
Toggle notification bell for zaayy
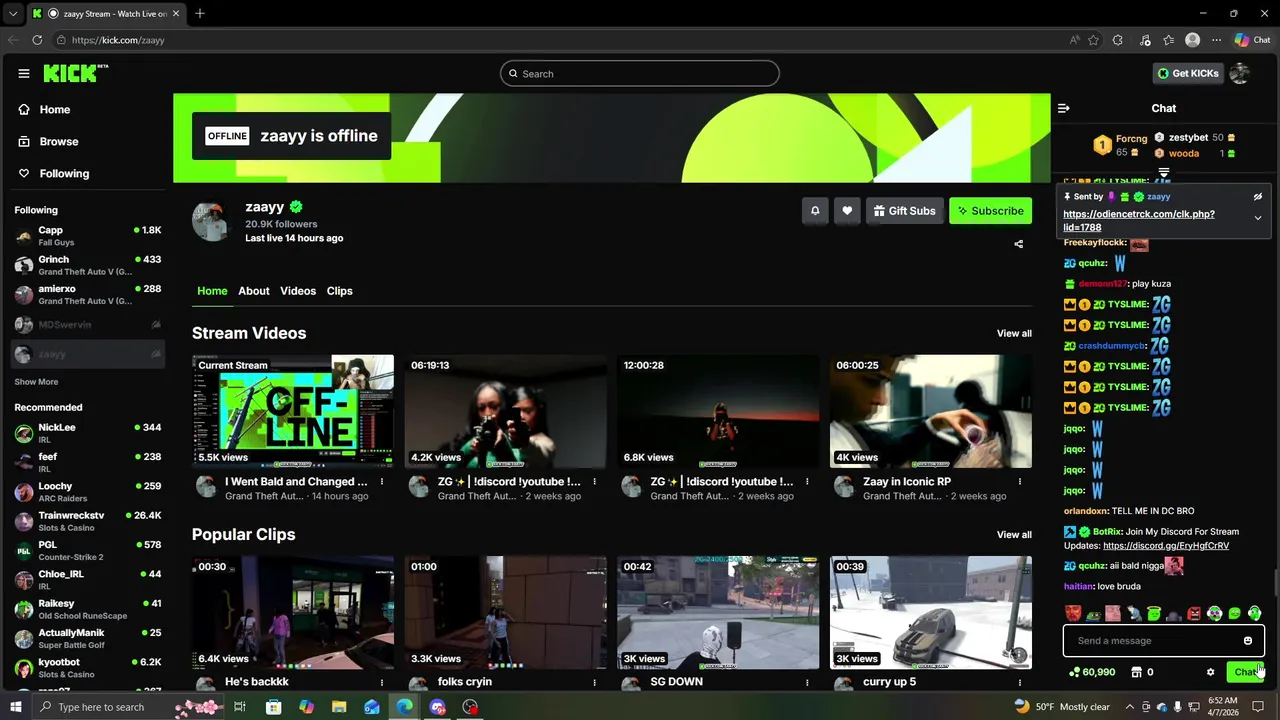(x=815, y=211)
